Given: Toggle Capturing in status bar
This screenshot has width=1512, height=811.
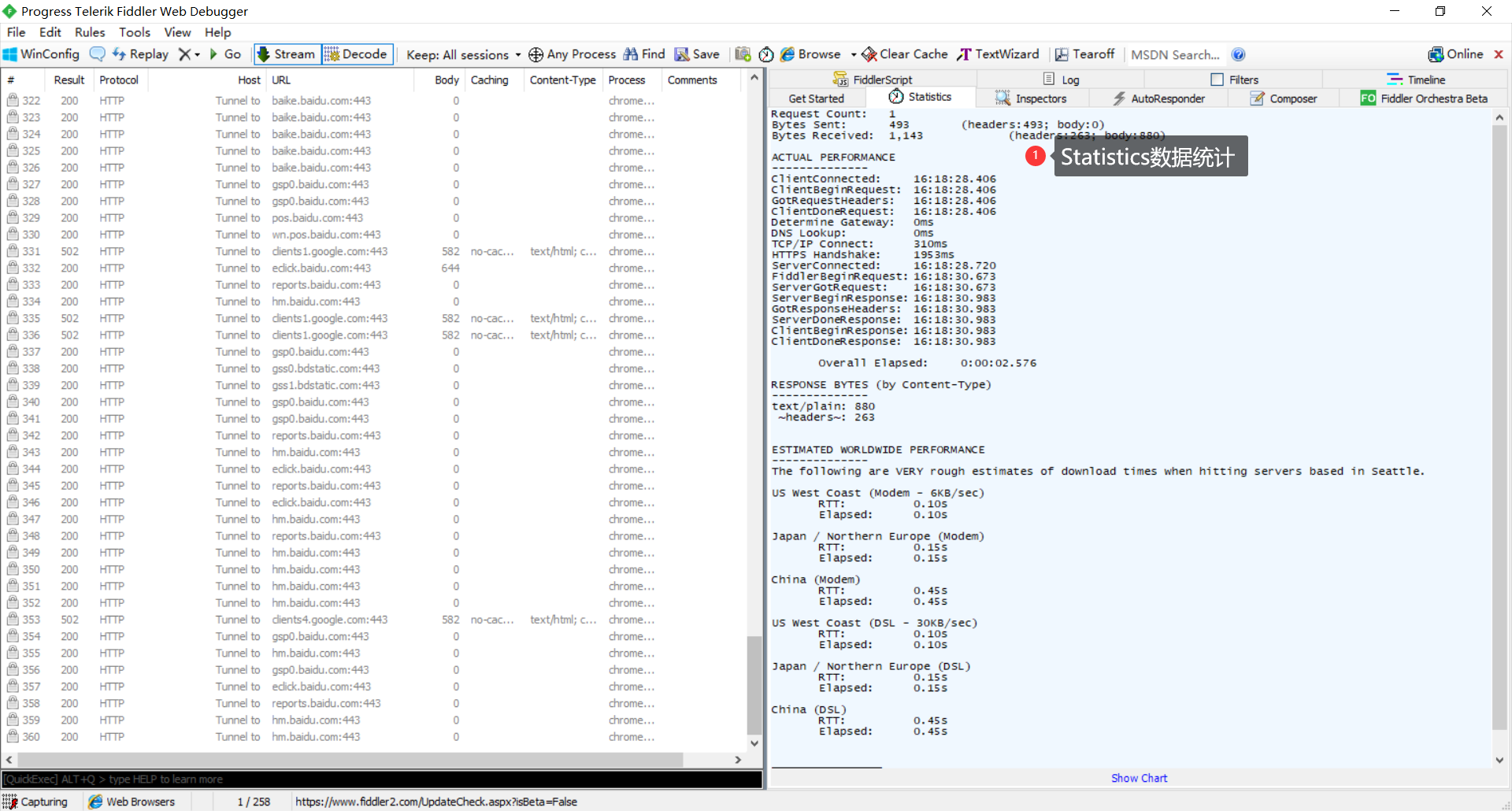Looking at the screenshot, I should 35,802.
